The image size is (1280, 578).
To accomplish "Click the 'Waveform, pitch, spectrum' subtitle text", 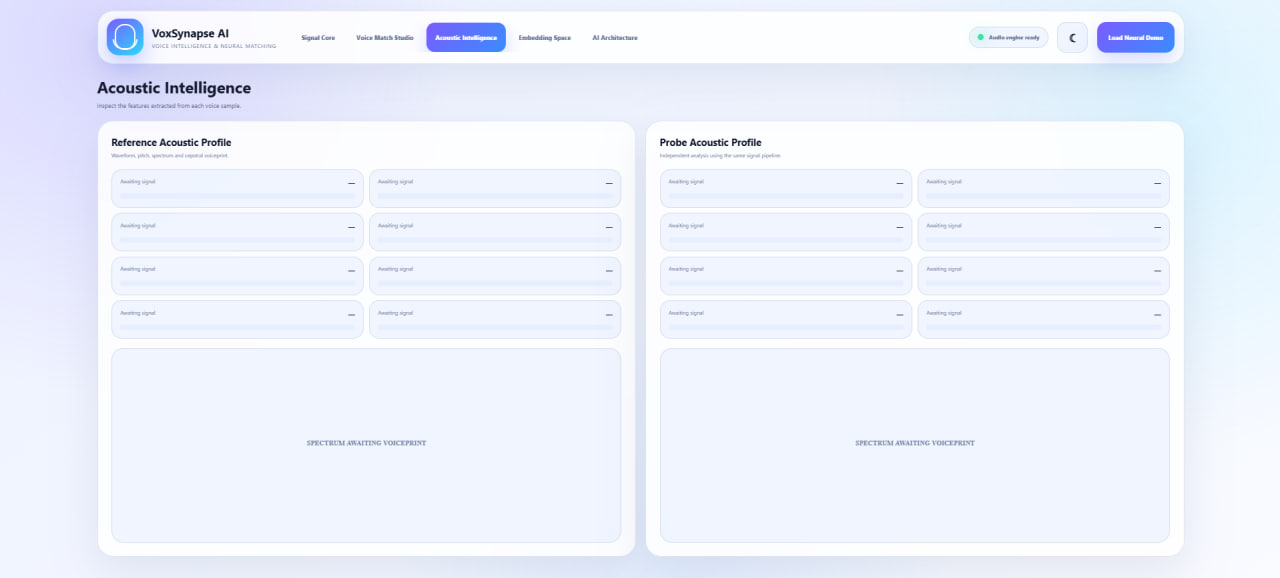I will (x=169, y=155).
